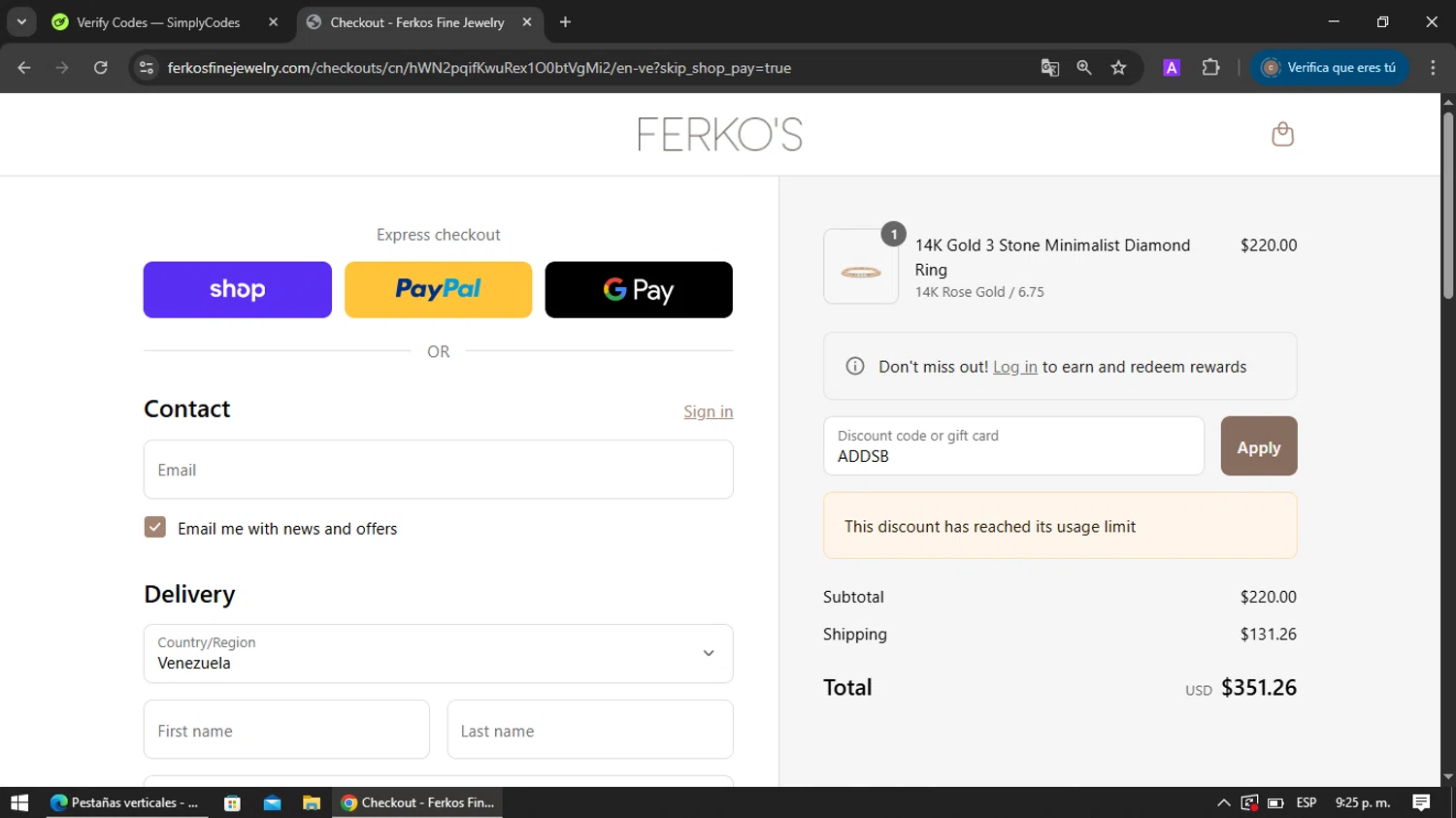The width and height of the screenshot is (1456, 818).
Task: Open the tab search dropdown arrow
Action: coord(21,21)
